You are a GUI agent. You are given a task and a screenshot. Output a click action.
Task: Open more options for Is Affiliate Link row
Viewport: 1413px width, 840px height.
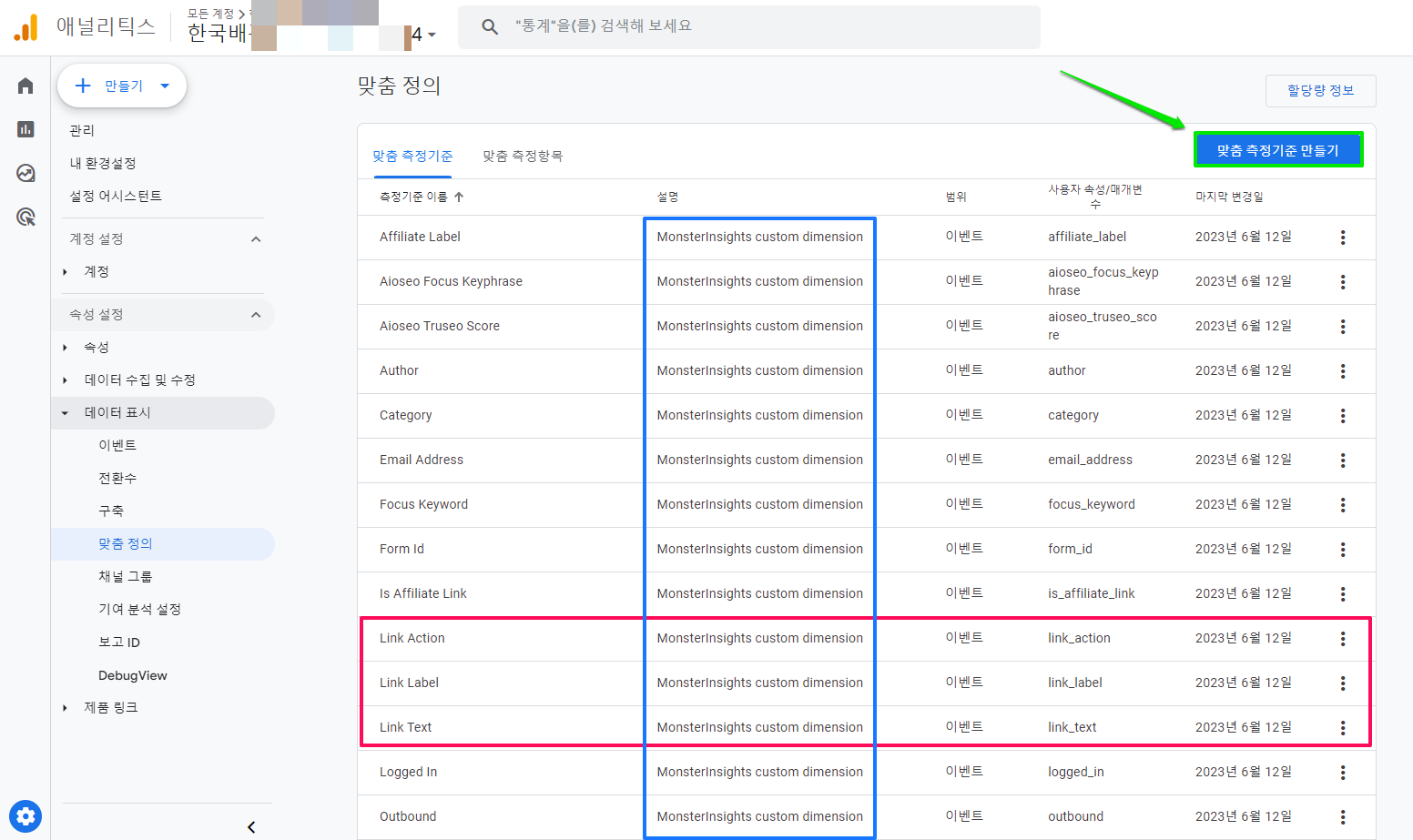[x=1343, y=594]
